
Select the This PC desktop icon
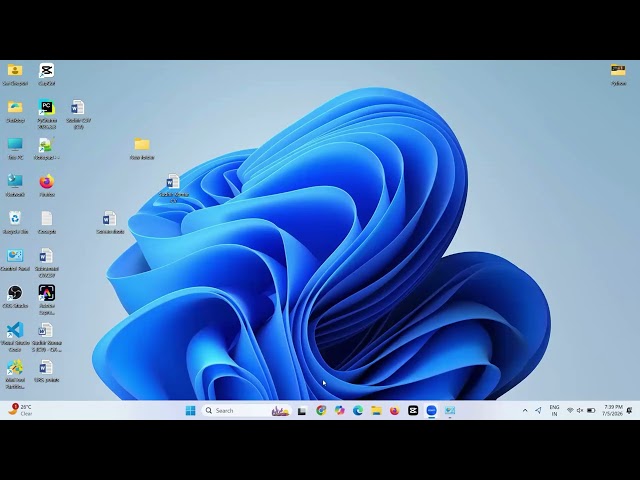tap(15, 149)
